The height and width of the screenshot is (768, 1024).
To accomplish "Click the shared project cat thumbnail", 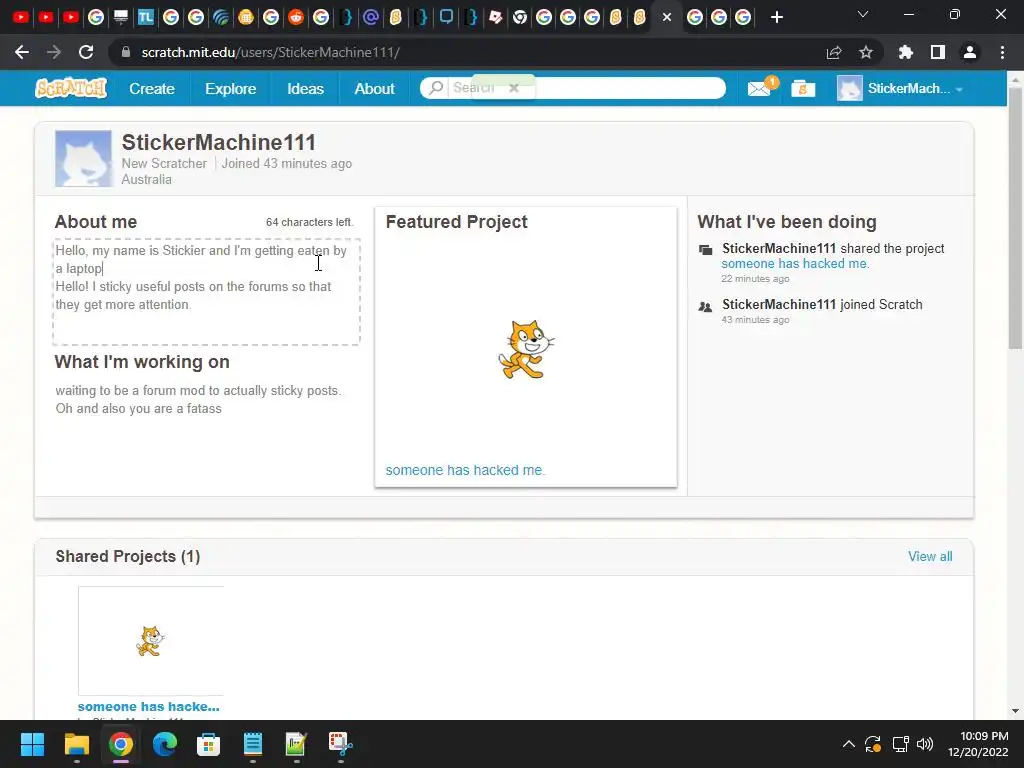I will click(x=150, y=641).
